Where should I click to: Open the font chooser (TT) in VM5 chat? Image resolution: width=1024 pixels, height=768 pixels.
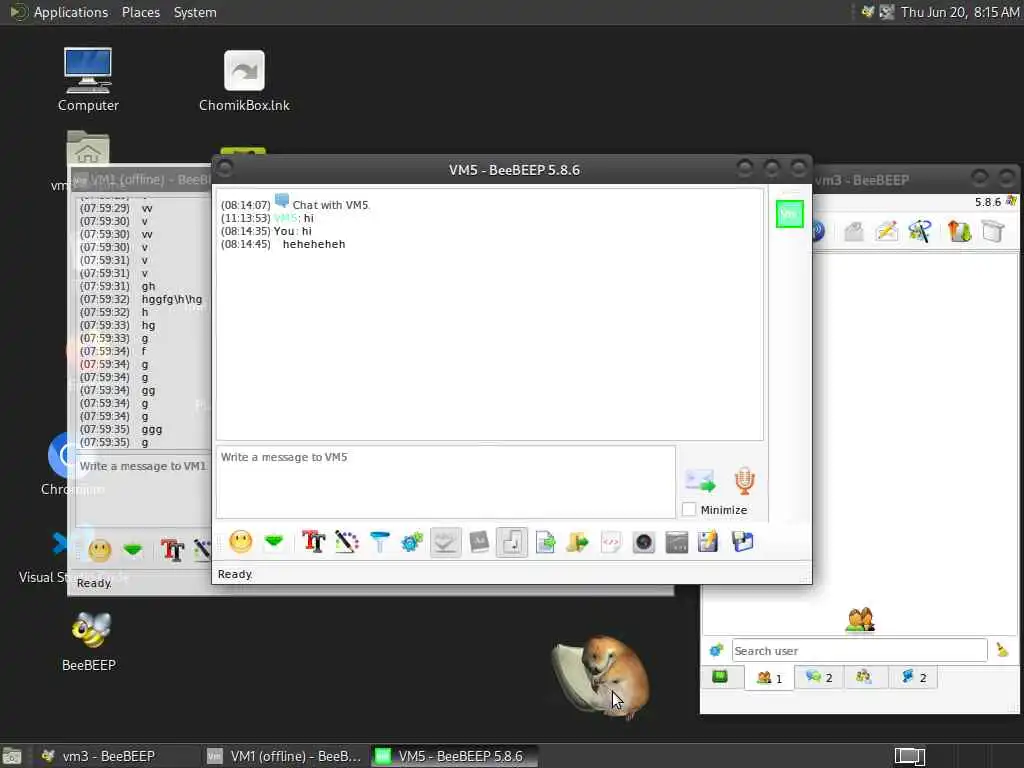313,542
